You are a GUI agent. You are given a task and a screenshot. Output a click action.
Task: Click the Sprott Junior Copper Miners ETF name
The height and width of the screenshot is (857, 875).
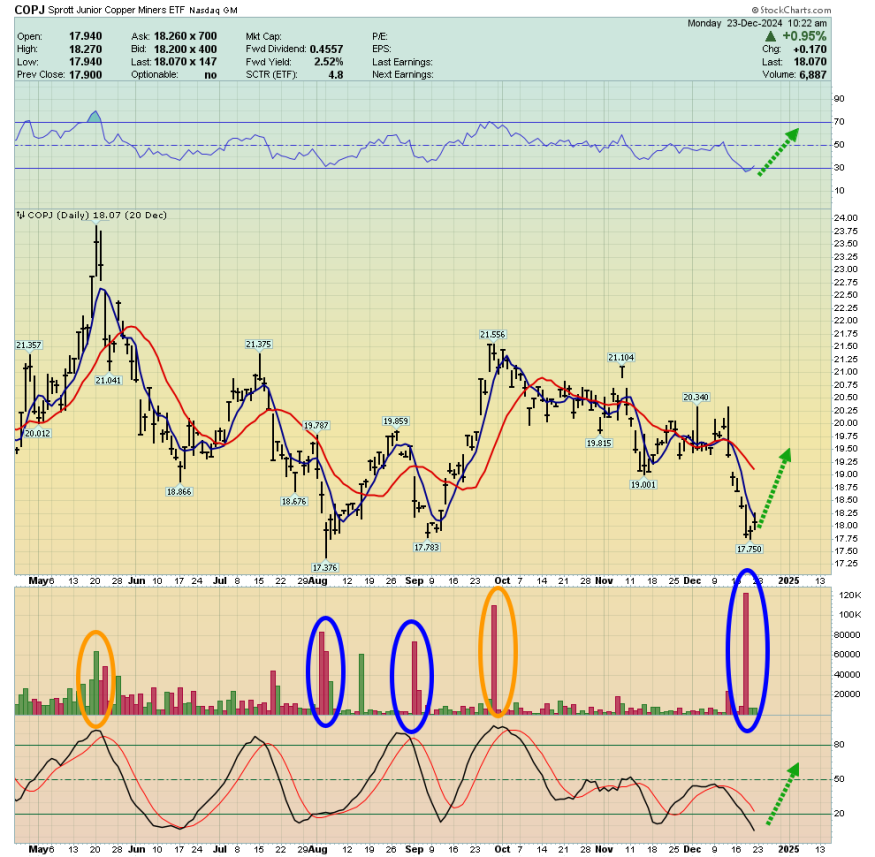click(117, 10)
